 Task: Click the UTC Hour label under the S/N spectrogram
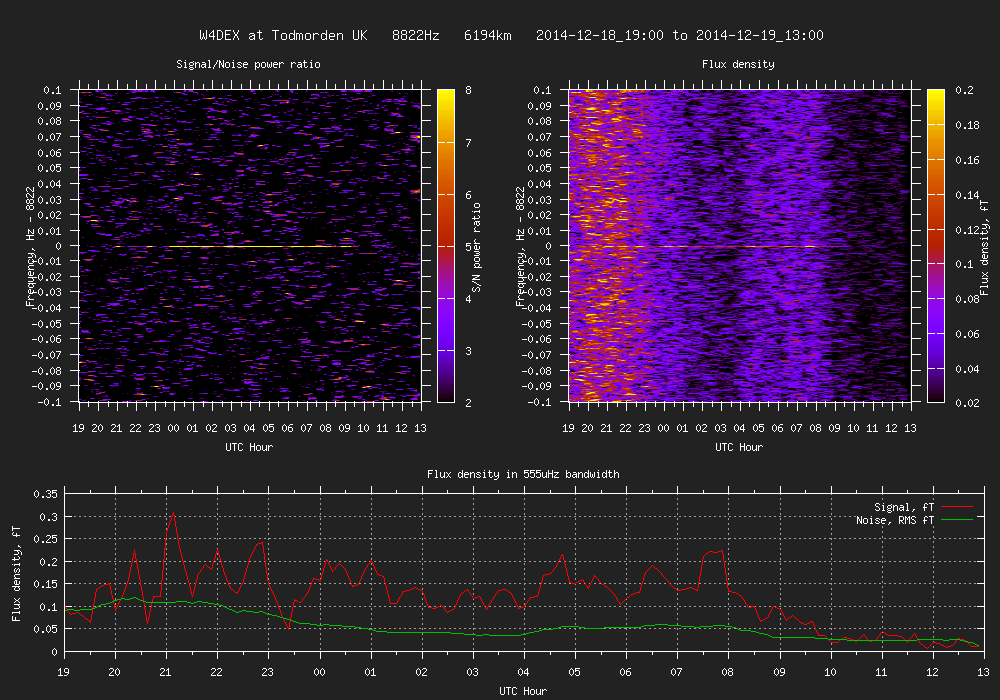[249, 447]
